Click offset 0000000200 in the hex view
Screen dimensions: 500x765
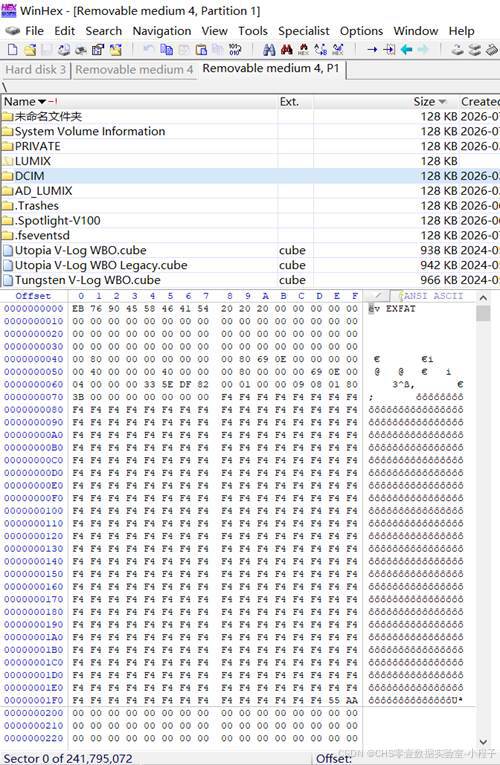point(34,713)
